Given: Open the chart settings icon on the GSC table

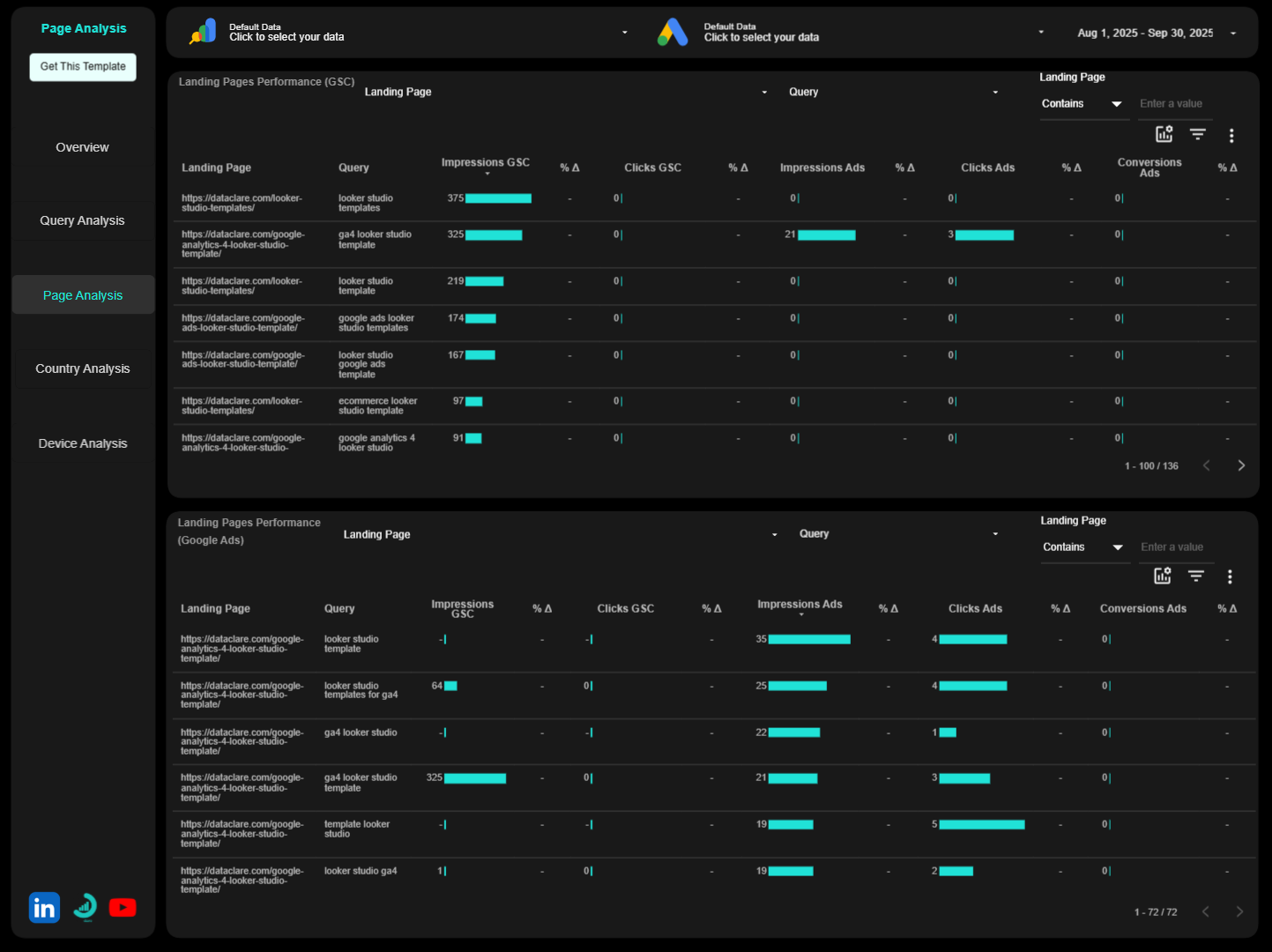Looking at the screenshot, I should [1164, 134].
